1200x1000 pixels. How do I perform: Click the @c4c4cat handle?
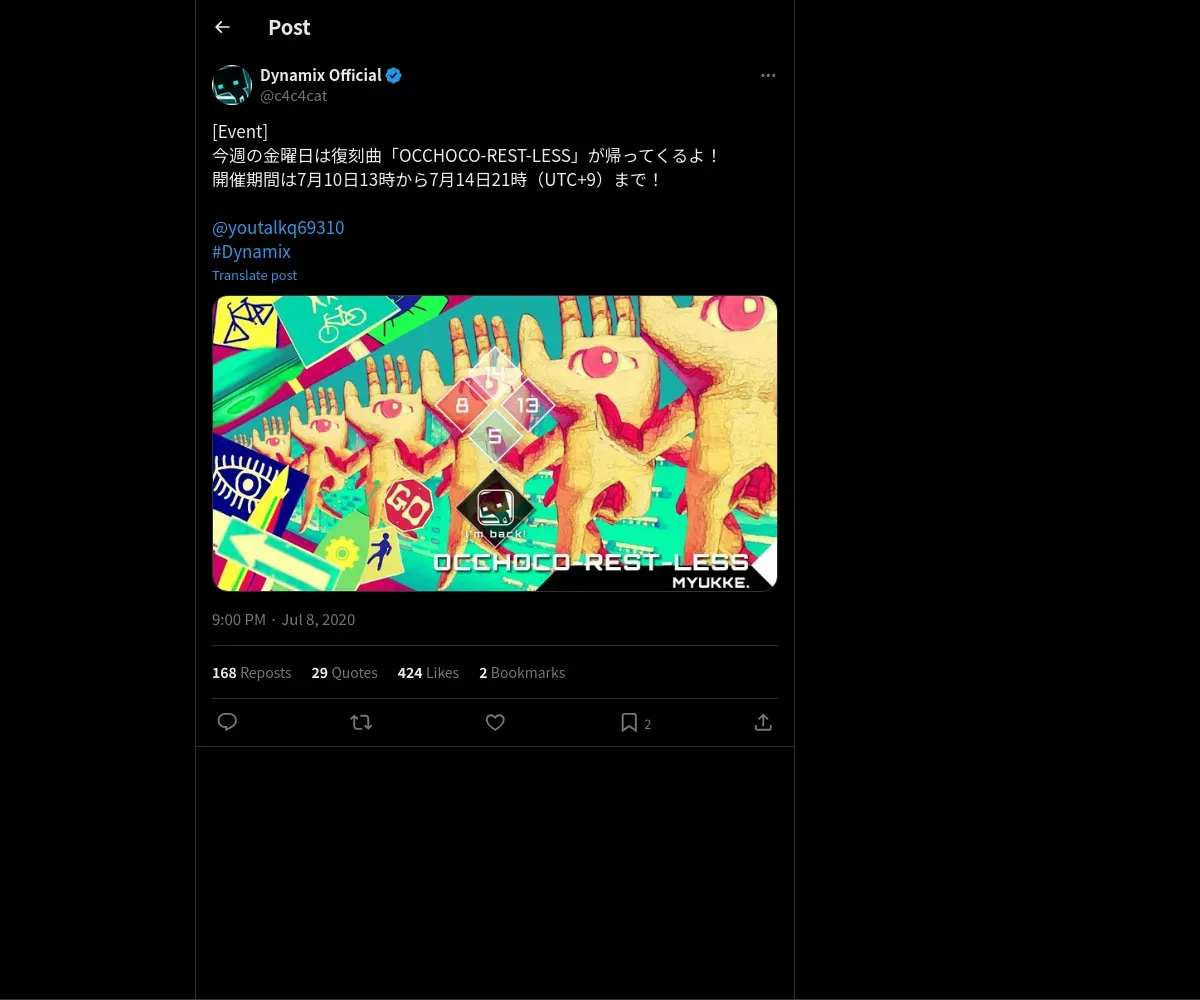point(293,96)
